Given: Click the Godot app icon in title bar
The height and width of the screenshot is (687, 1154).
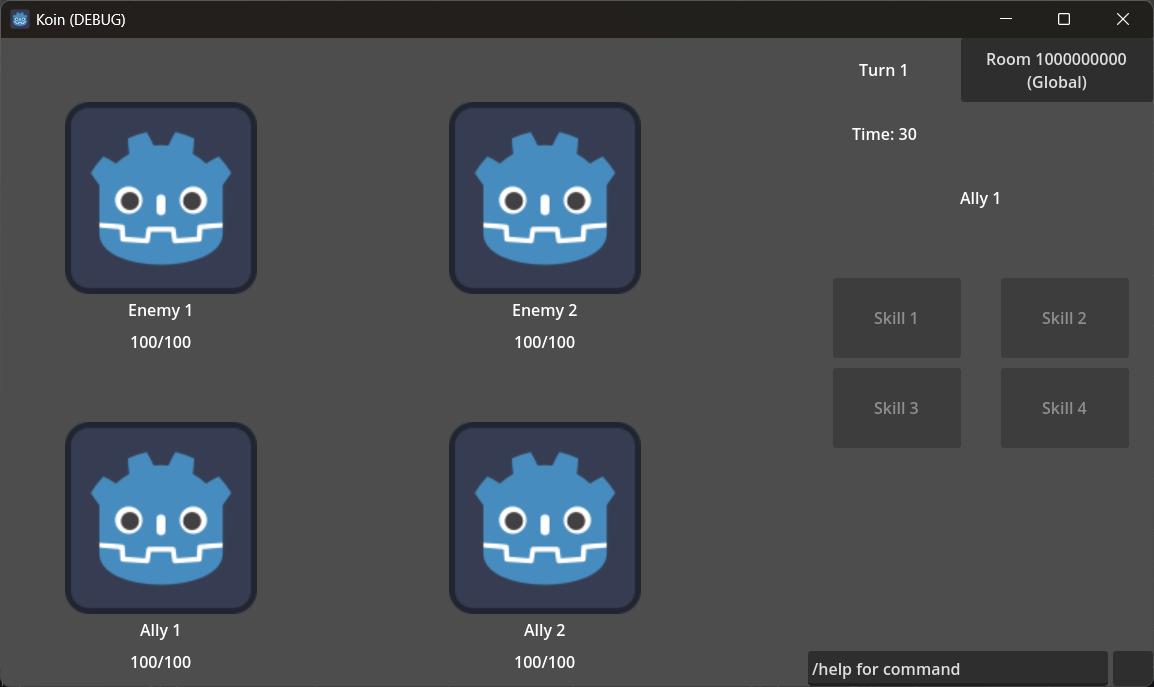Looking at the screenshot, I should click(x=20, y=19).
